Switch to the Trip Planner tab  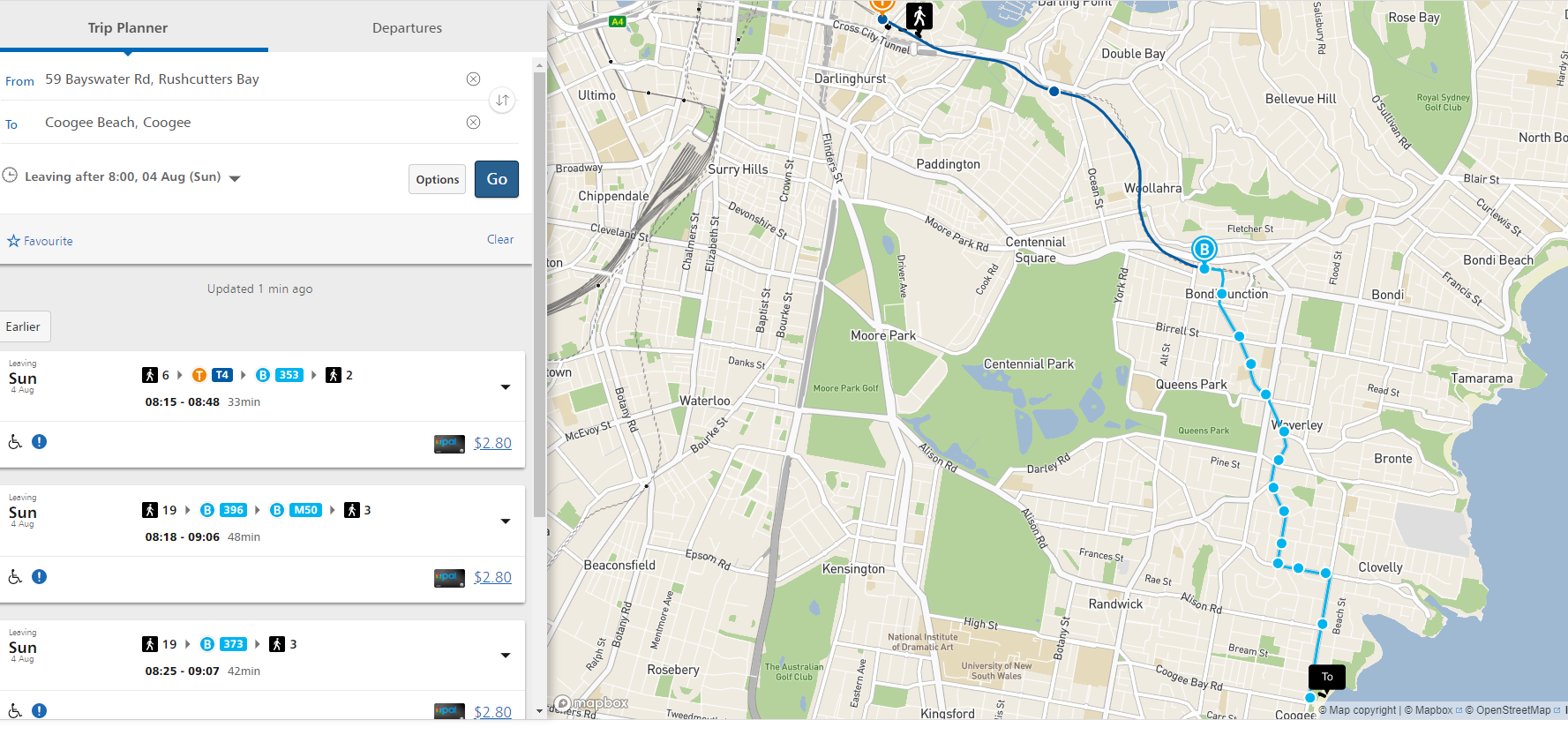(128, 27)
